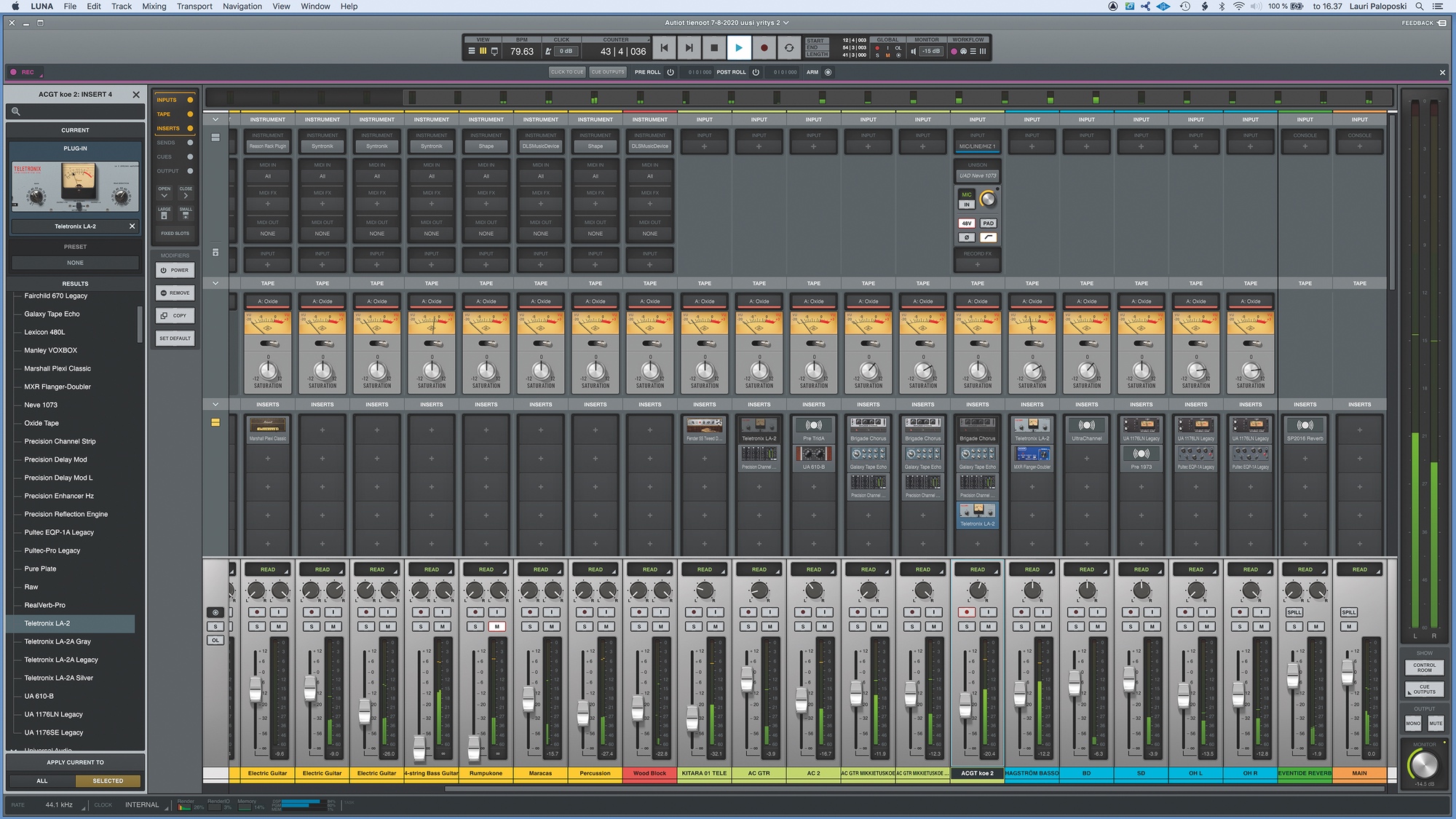The width and height of the screenshot is (1456, 819).
Task: Open the Mixing menu
Action: click(x=154, y=6)
